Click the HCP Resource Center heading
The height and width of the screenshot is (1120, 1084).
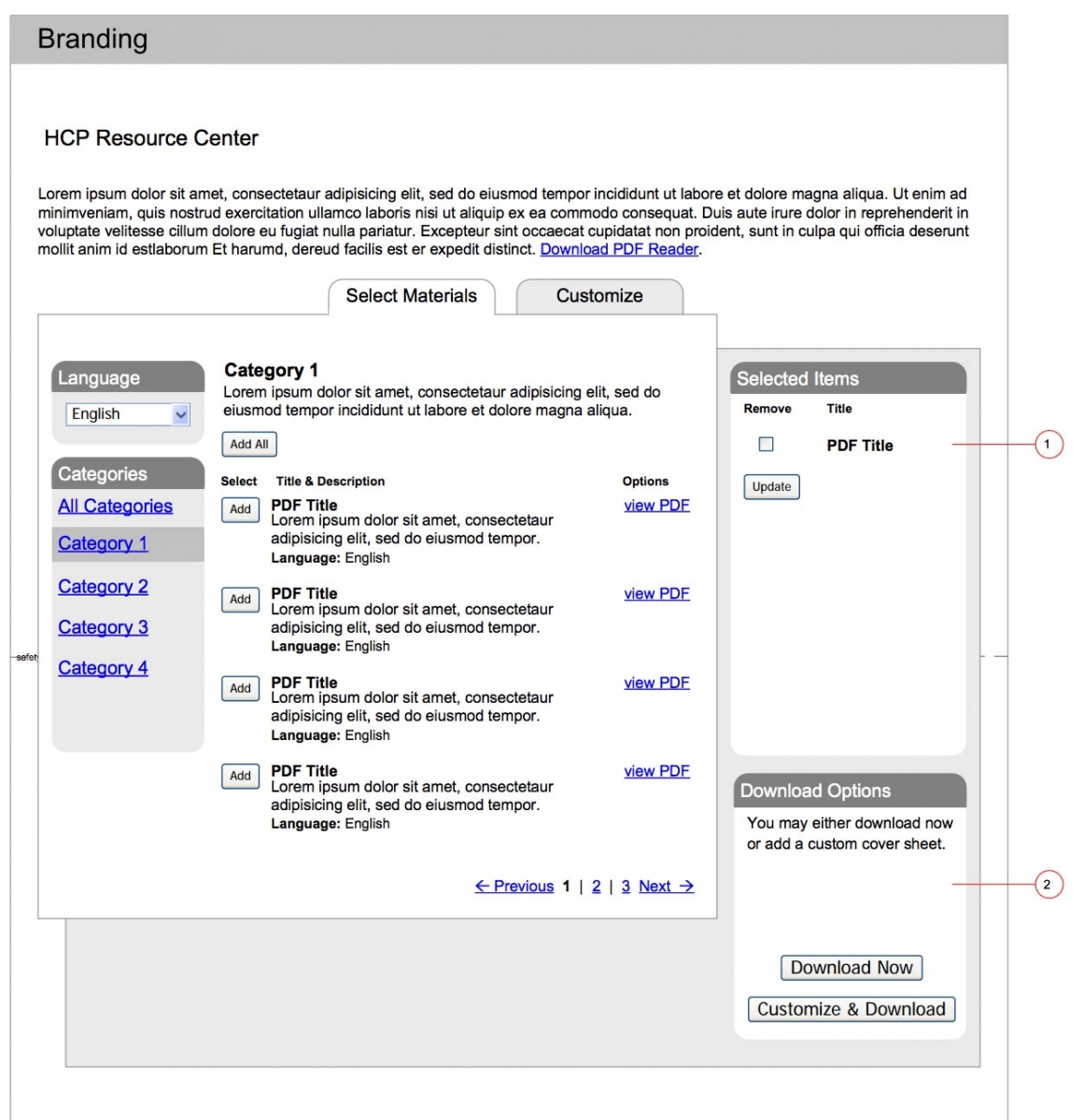coord(151,138)
